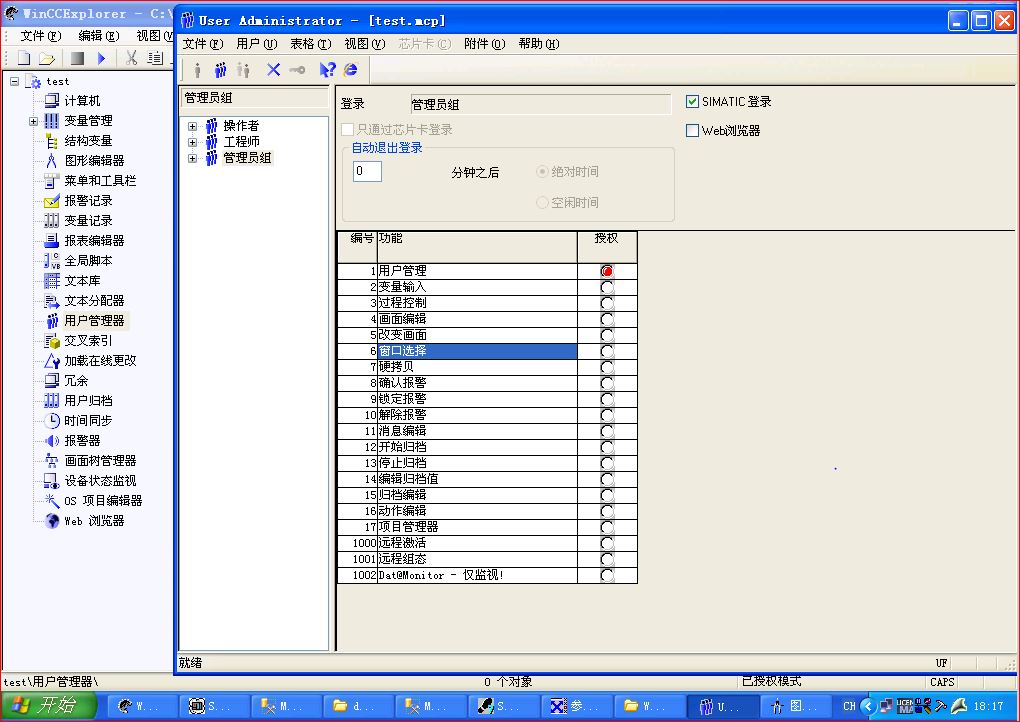The height and width of the screenshot is (722, 1020).
Task: Click the copy user toolbar icon
Action: coord(243,70)
